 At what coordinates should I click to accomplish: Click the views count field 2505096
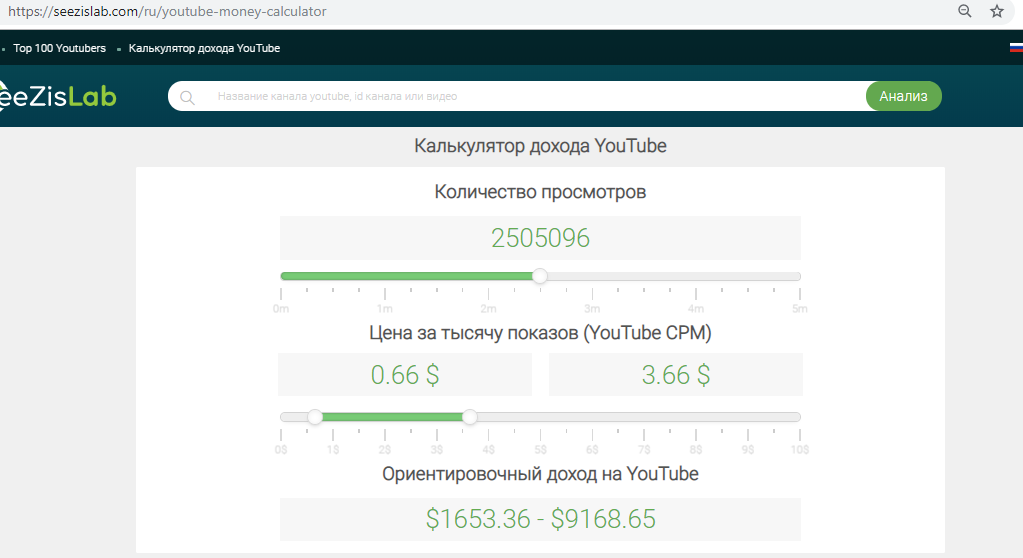pos(540,238)
